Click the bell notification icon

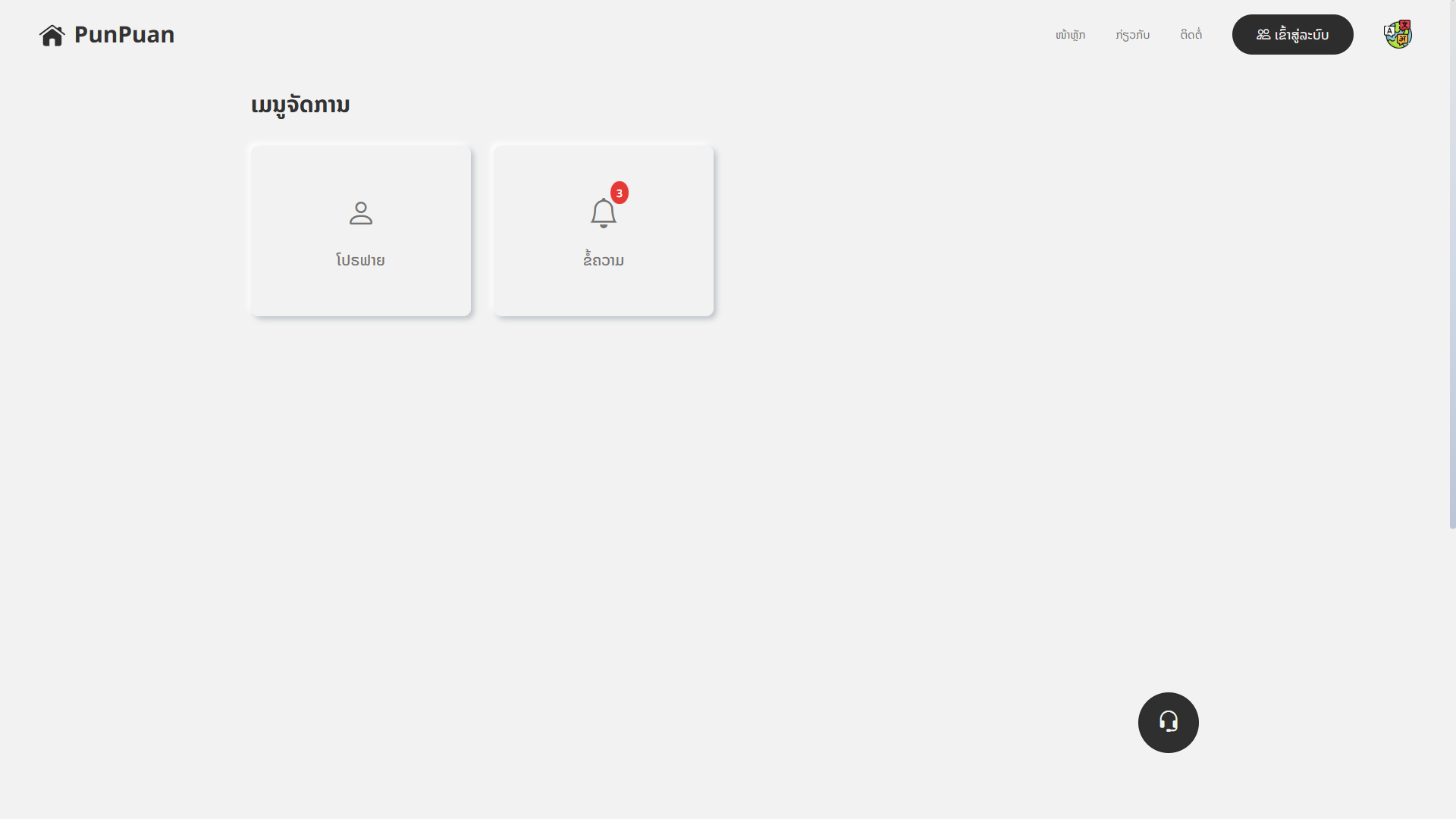[x=603, y=213]
